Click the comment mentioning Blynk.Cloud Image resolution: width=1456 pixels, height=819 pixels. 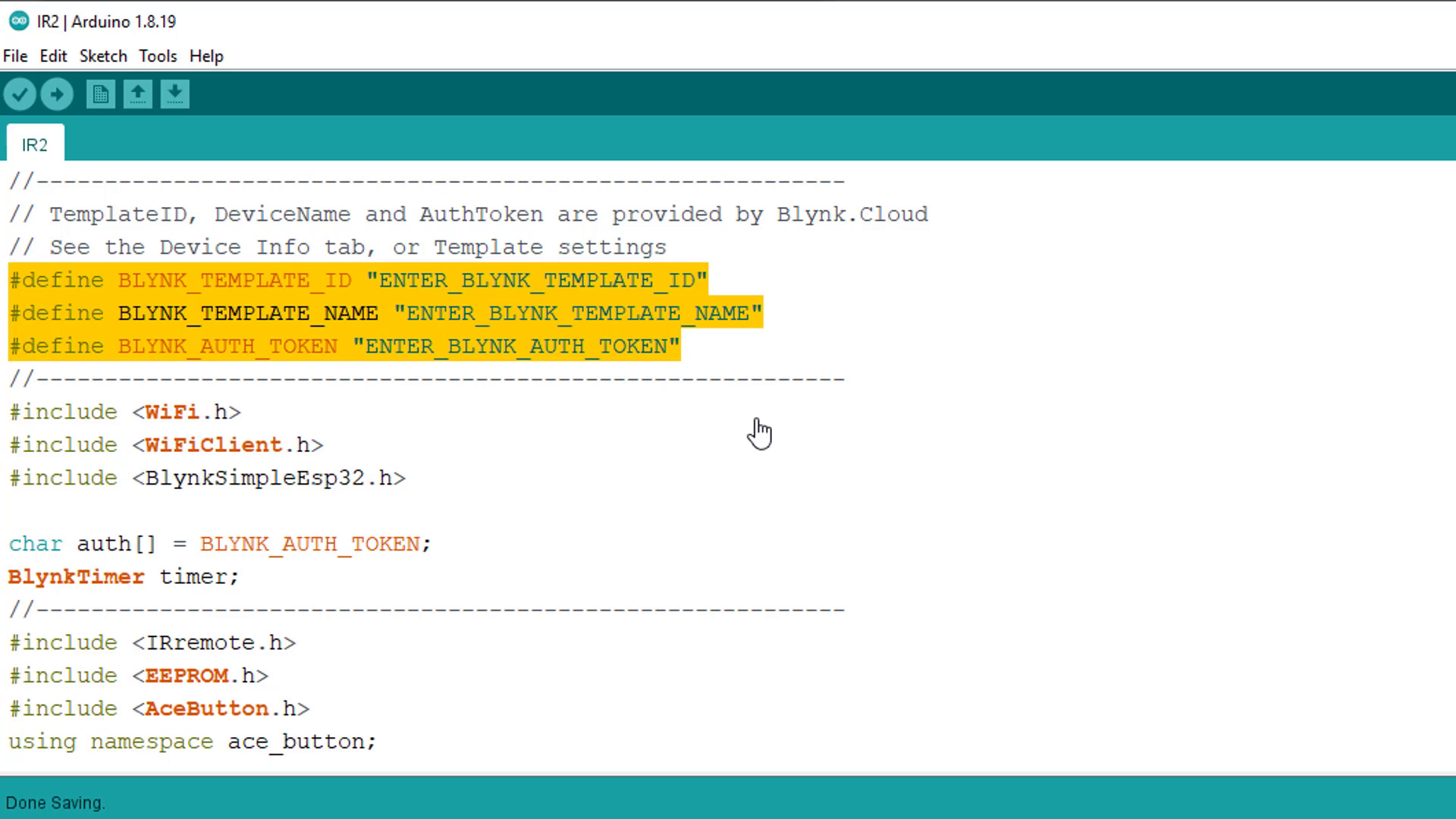pos(469,214)
